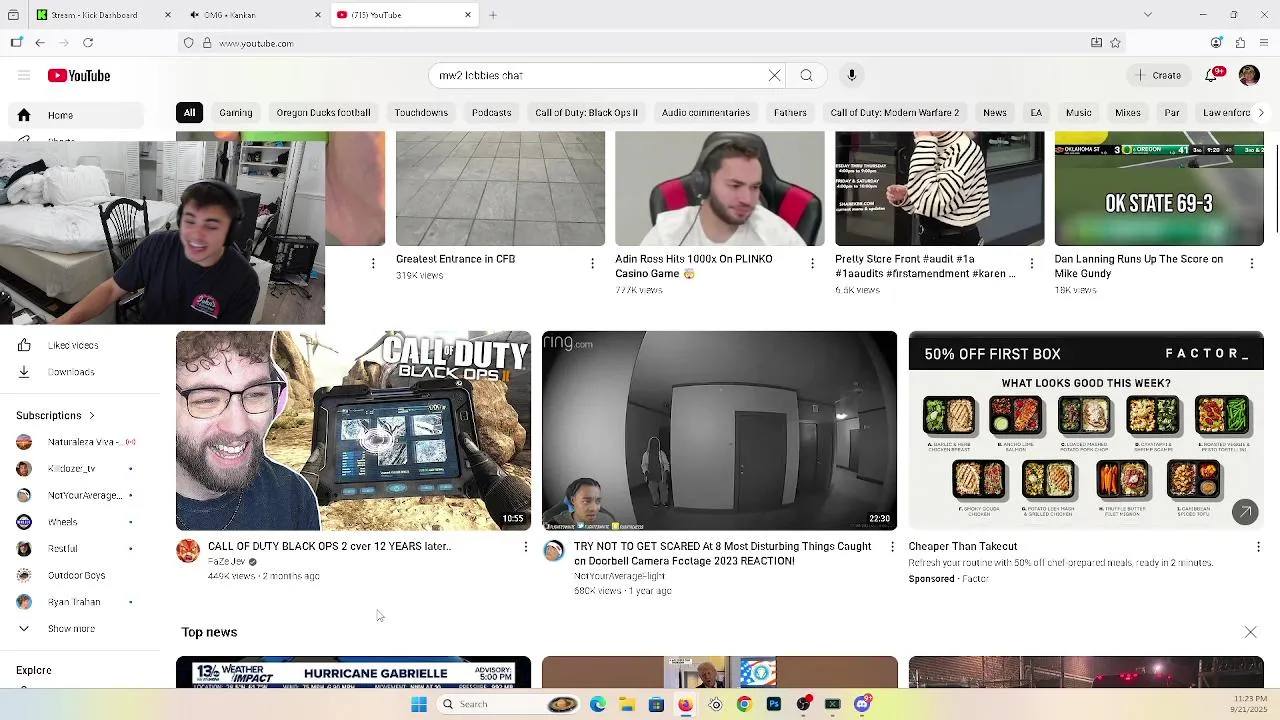Open Photoshop from the Windows taskbar

click(774, 704)
